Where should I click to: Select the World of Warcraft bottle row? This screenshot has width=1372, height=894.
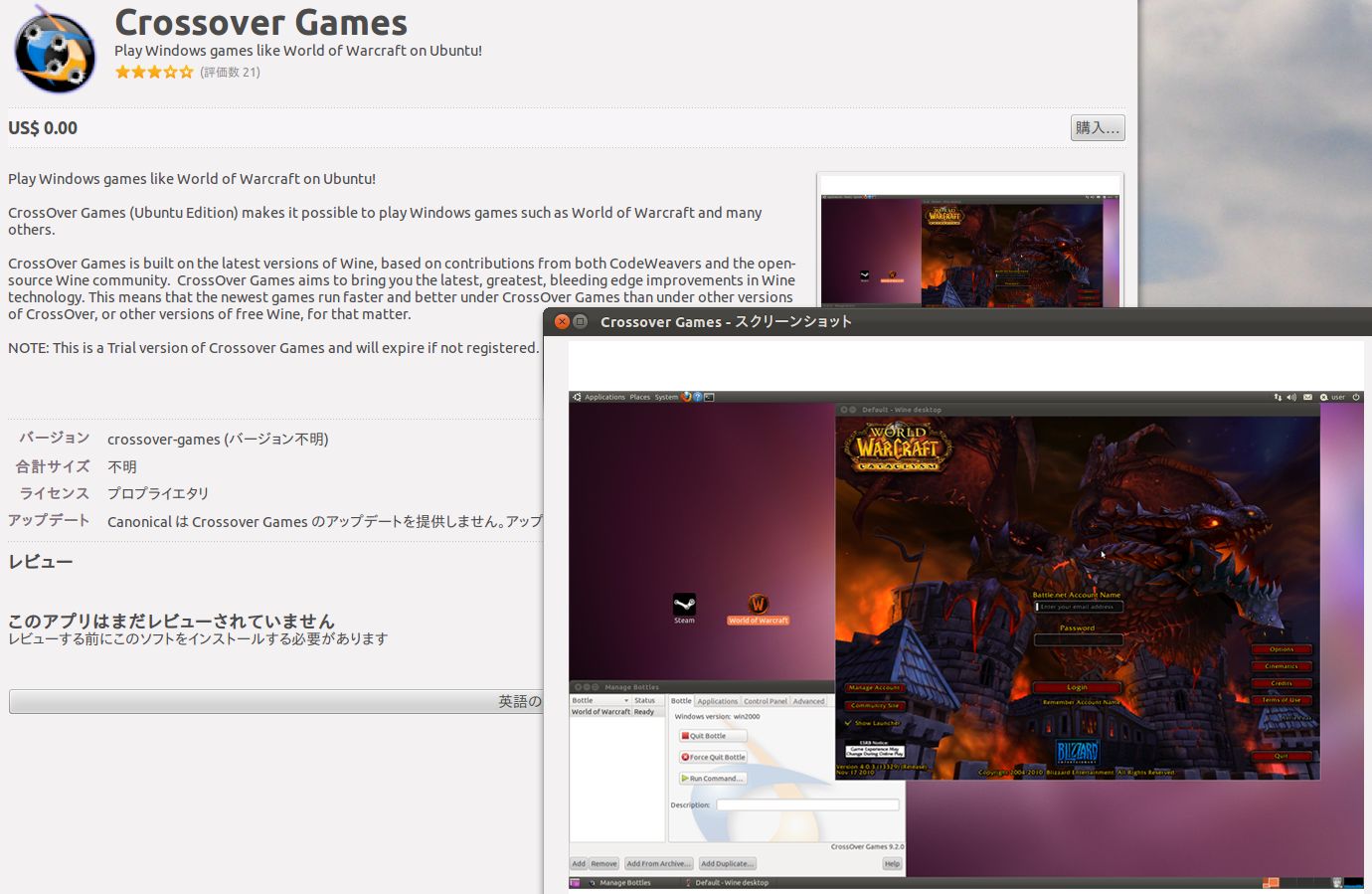[x=617, y=712]
